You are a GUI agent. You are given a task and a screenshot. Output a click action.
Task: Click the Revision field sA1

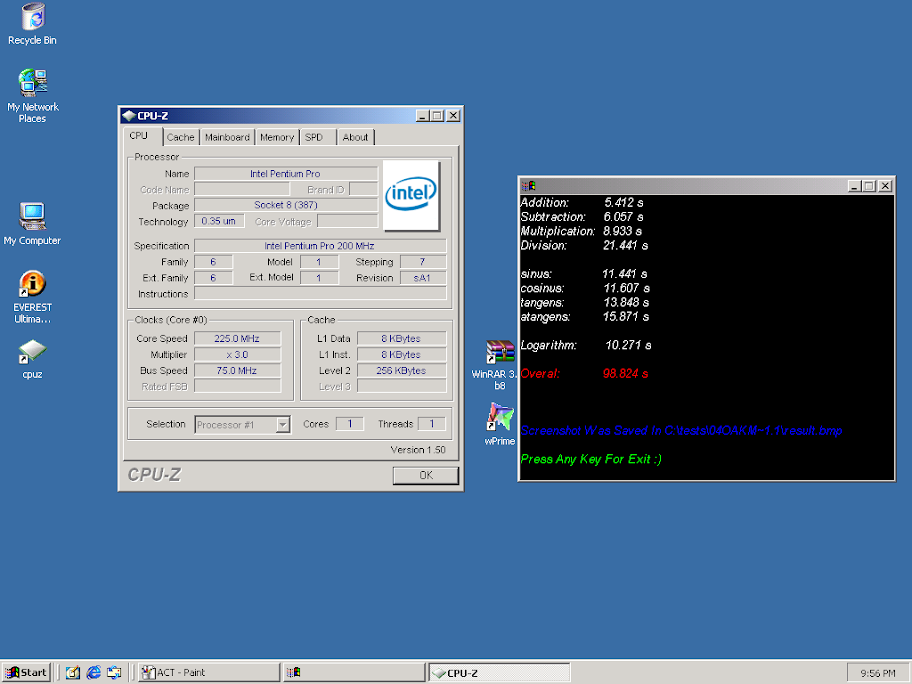coord(423,278)
